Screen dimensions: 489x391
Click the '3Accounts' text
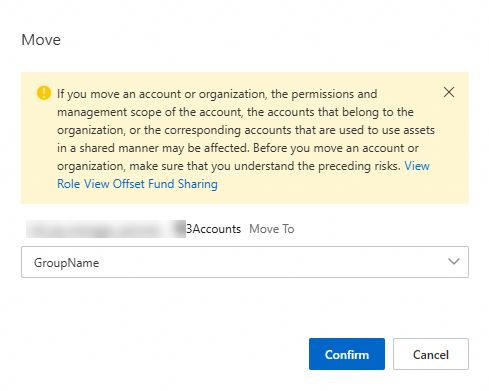[x=213, y=229]
